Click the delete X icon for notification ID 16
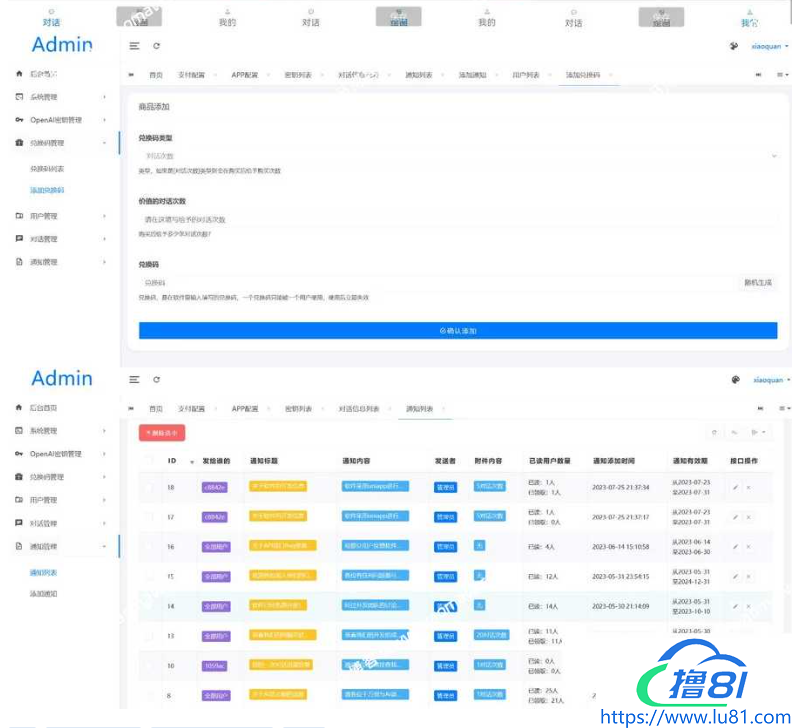The width and height of the screenshot is (796, 728). click(748, 547)
